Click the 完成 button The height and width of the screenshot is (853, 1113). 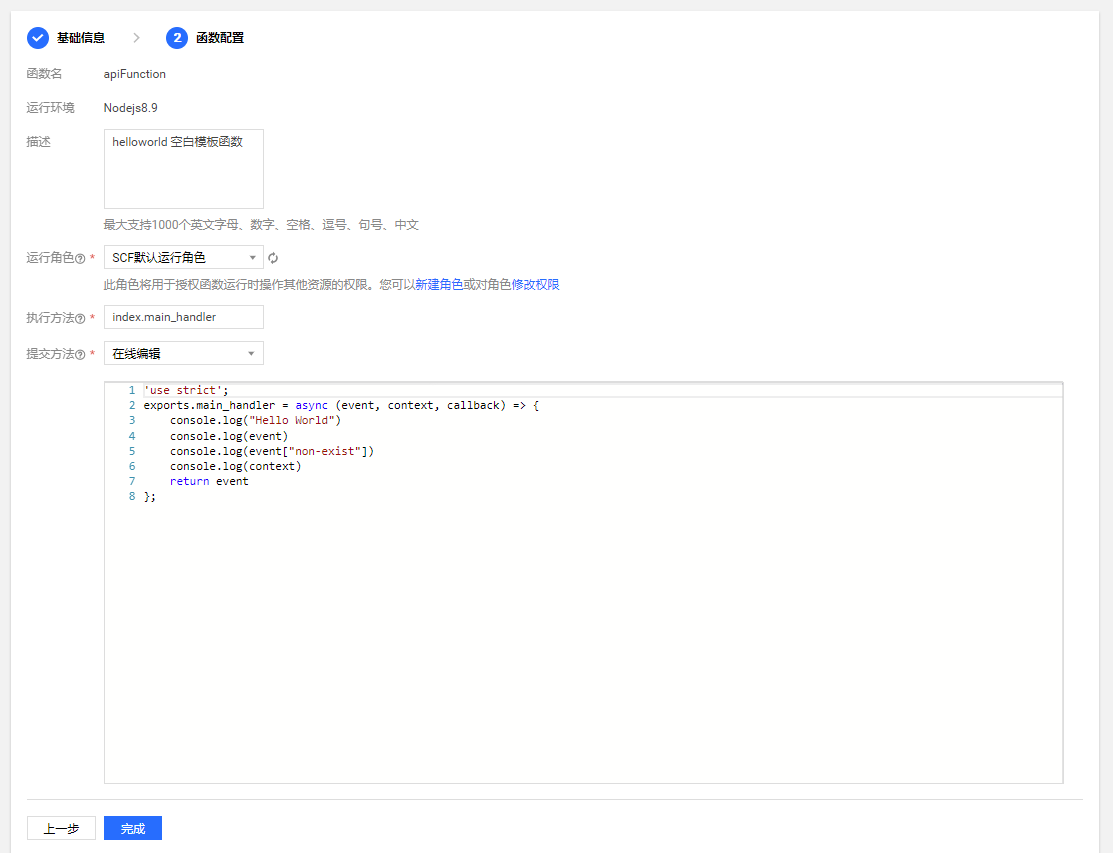coord(133,828)
